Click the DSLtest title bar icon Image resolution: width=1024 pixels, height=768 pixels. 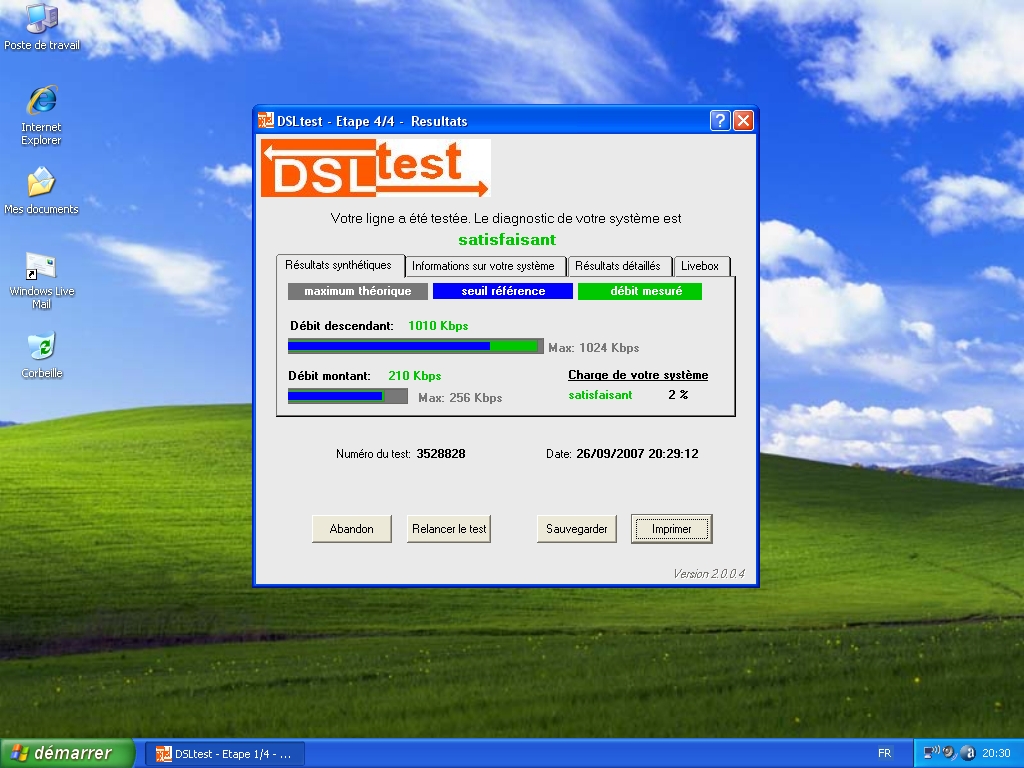pos(266,121)
